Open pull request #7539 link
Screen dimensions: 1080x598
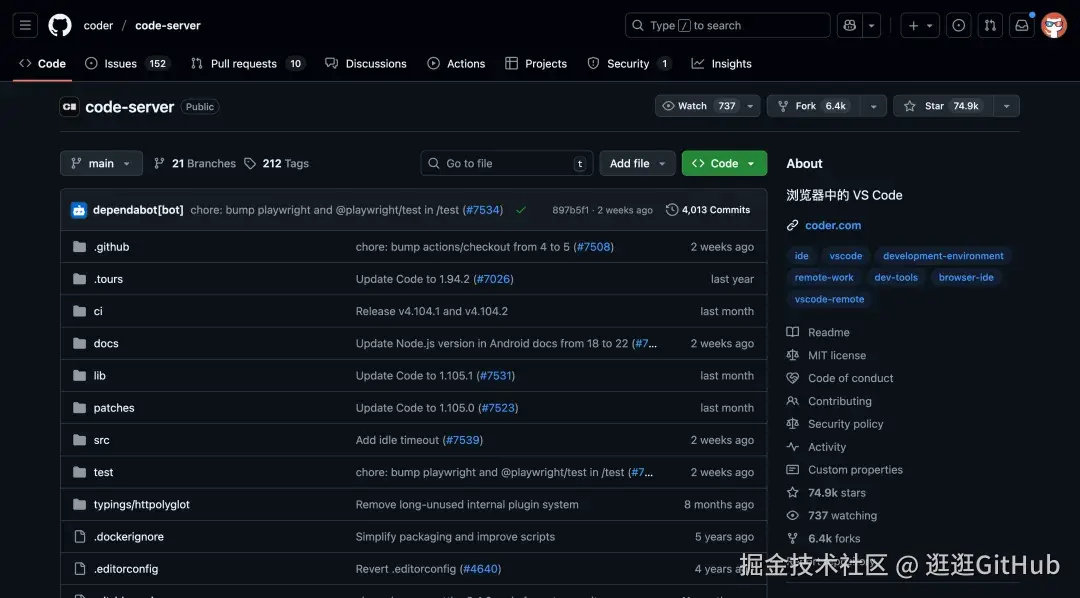[462, 440]
